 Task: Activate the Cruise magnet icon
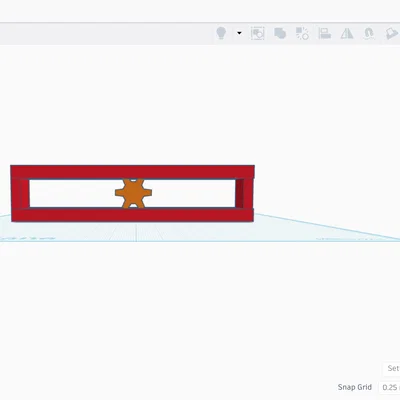pyautogui.click(x=369, y=33)
